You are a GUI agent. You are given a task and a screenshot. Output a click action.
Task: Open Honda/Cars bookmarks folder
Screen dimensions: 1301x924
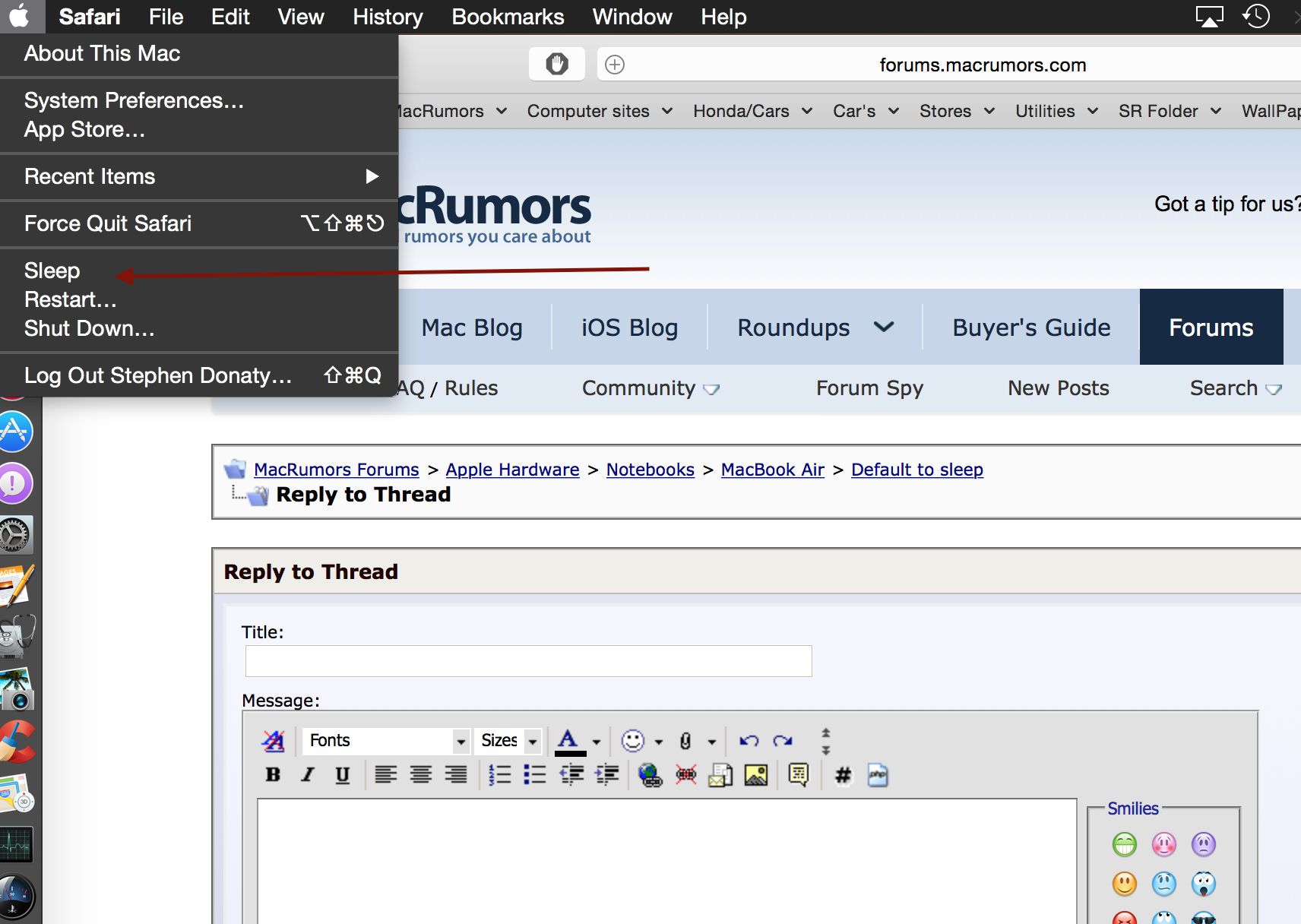point(752,111)
